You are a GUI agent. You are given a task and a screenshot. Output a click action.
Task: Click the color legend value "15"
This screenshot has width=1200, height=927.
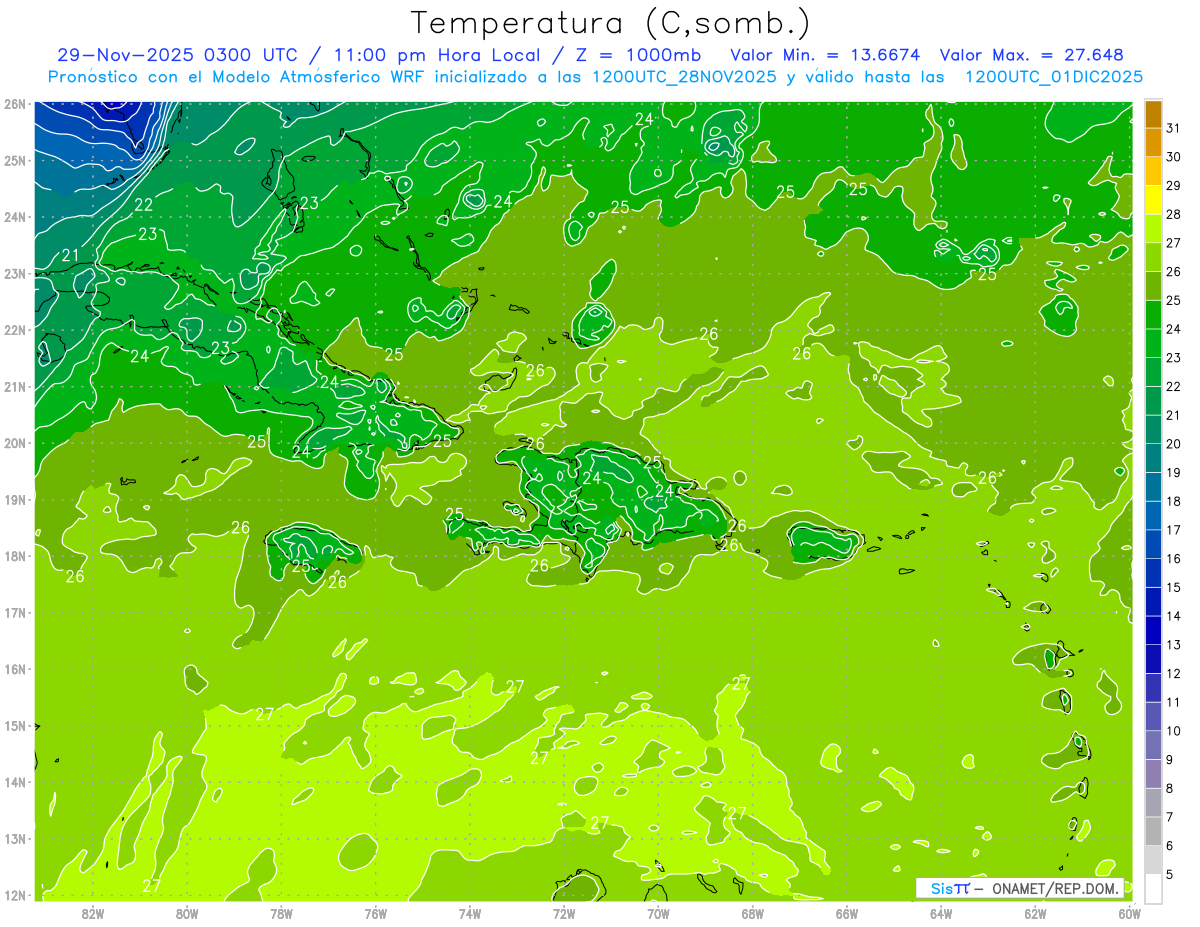(1173, 588)
